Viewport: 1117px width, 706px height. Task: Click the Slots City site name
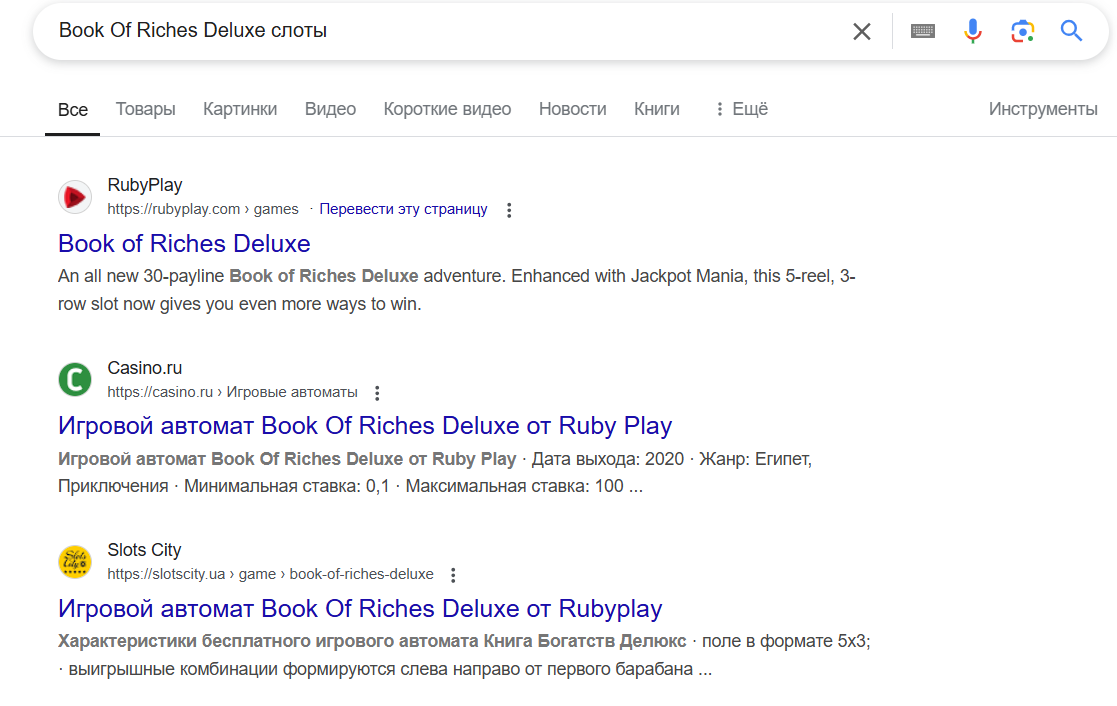click(x=145, y=550)
